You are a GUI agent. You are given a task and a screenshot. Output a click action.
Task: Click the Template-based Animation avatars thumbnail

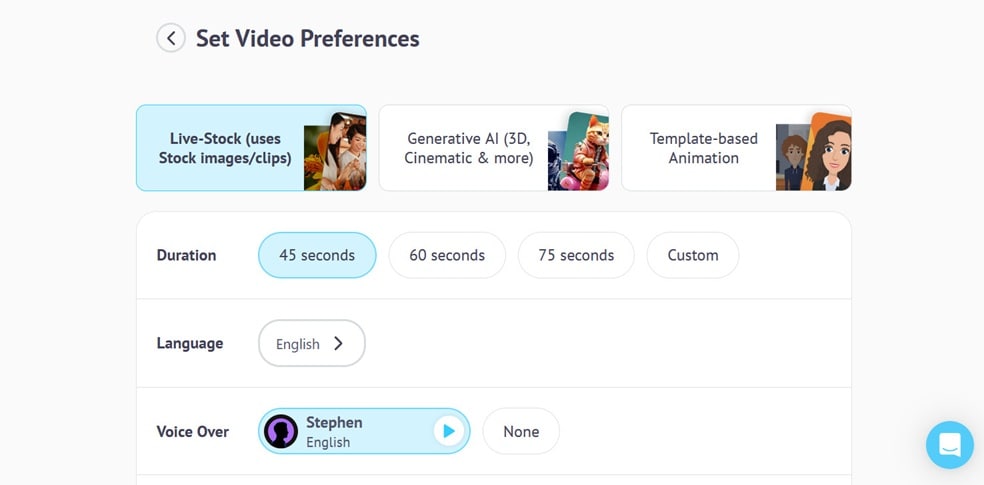pyautogui.click(x=813, y=151)
